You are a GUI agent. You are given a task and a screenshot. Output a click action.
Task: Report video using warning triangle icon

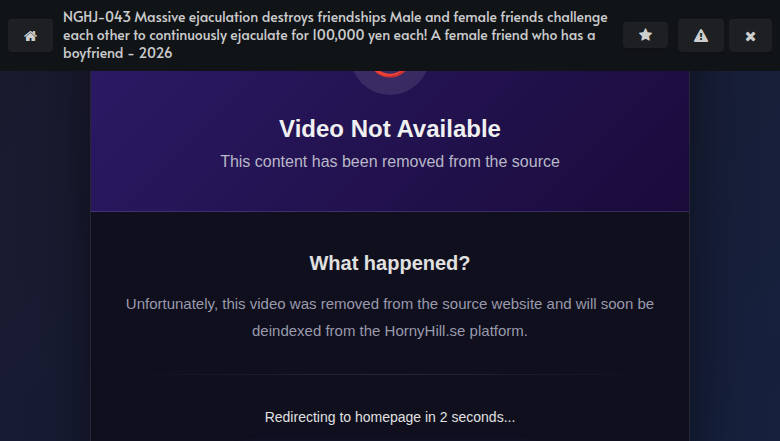tap(700, 36)
